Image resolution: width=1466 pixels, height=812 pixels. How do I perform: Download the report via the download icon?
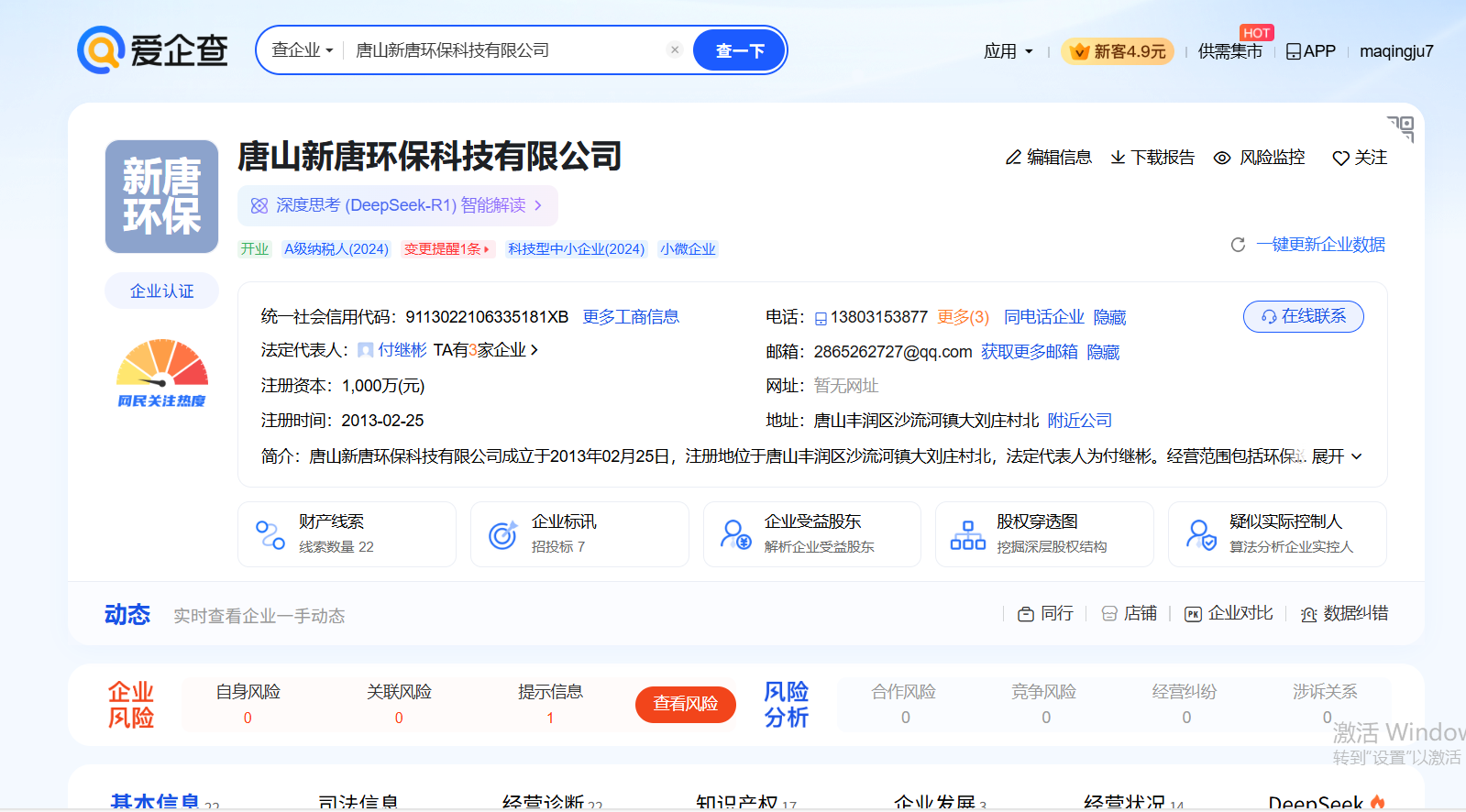click(1118, 158)
